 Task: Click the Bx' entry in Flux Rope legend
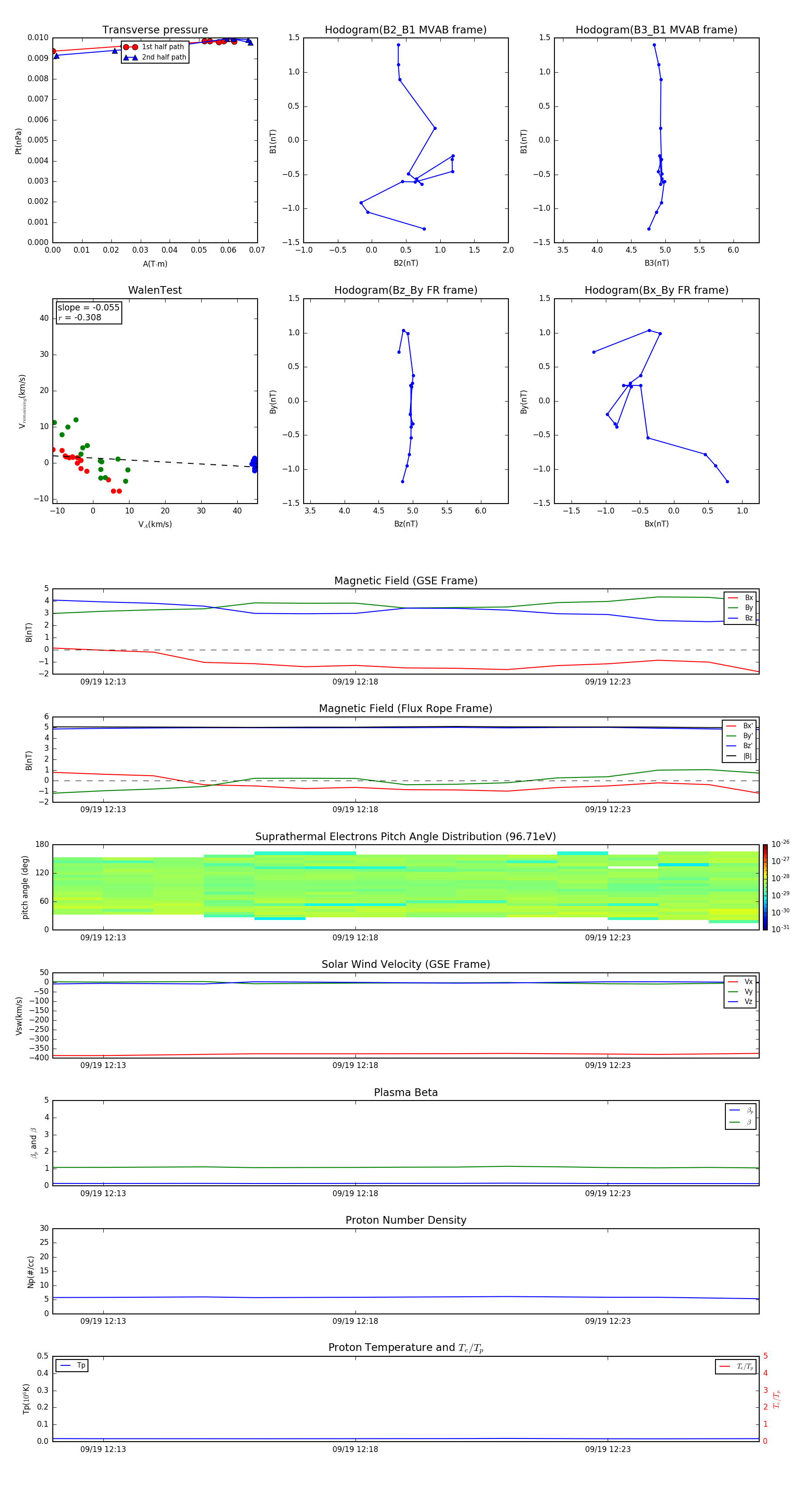pyautogui.click(x=739, y=726)
